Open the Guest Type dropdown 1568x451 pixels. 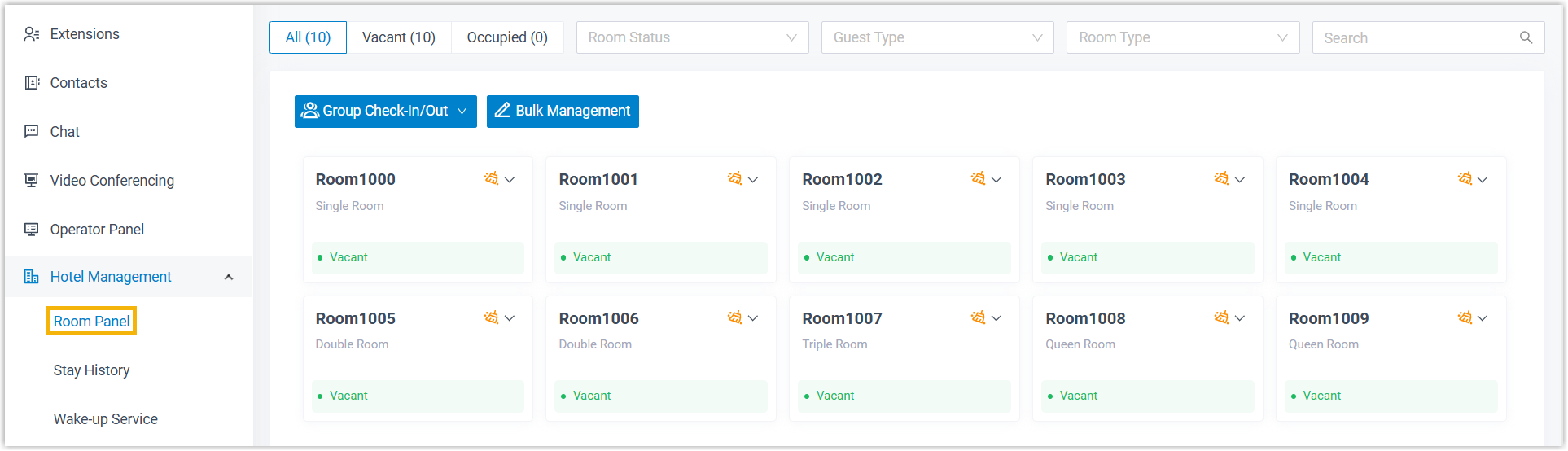pos(937,37)
